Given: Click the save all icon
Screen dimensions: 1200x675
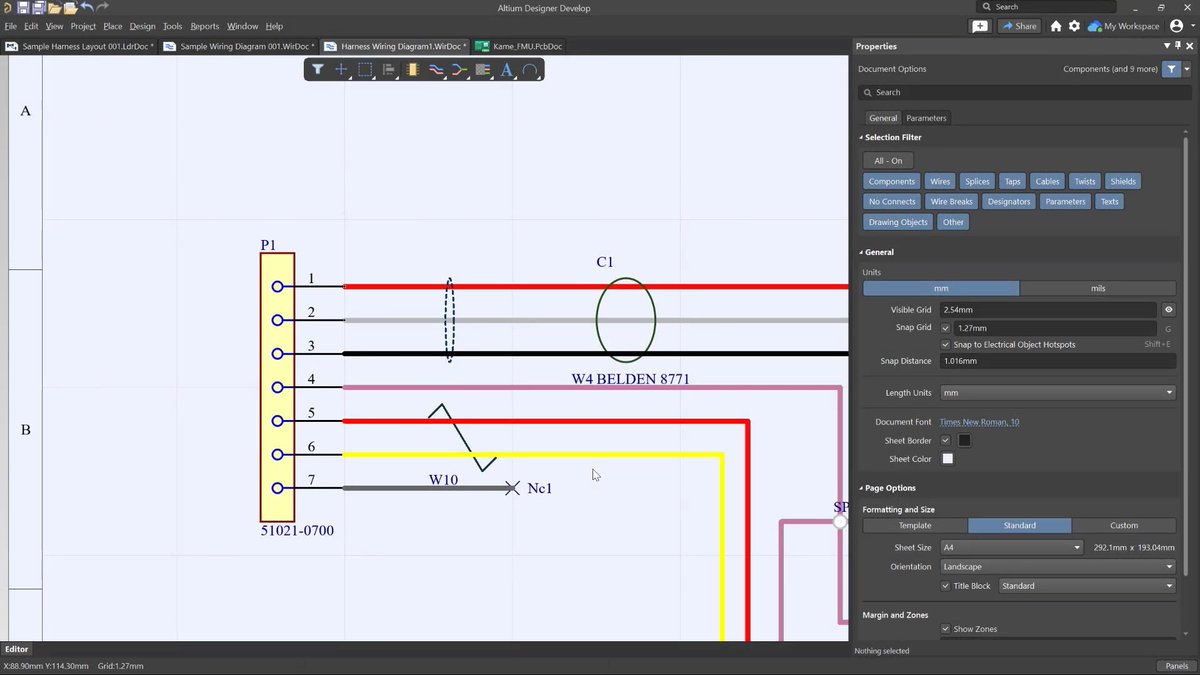Looking at the screenshot, I should [x=39, y=8].
